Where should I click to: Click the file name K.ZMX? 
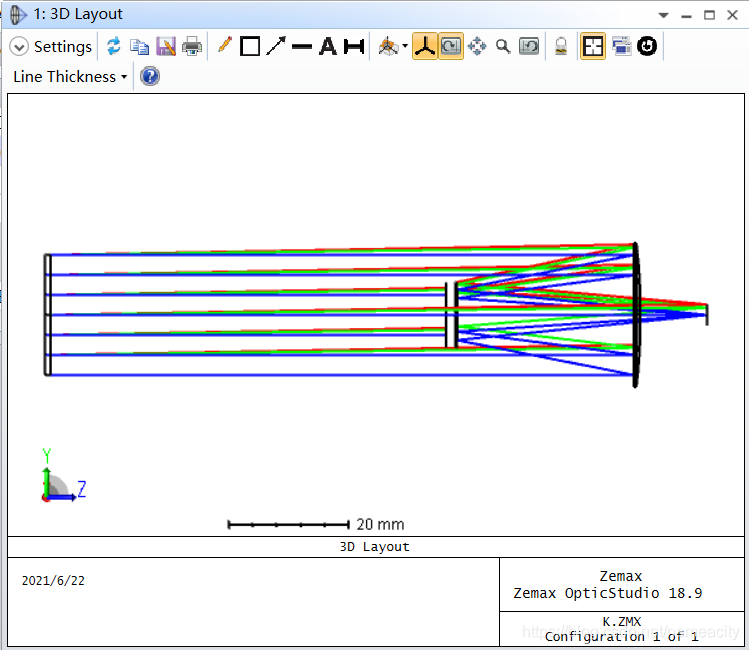coord(621,622)
